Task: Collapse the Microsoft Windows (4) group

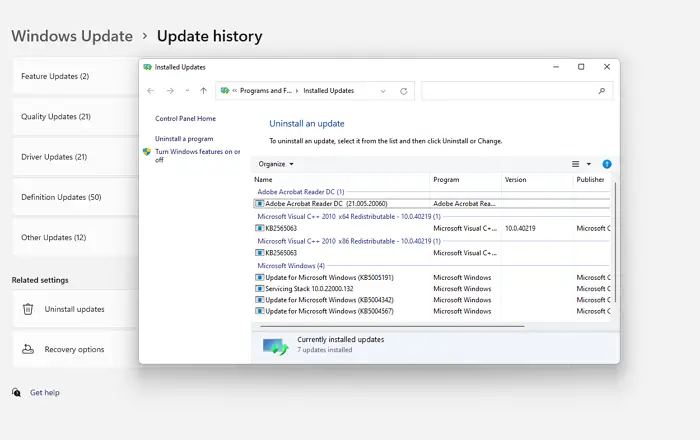Action: (291, 266)
